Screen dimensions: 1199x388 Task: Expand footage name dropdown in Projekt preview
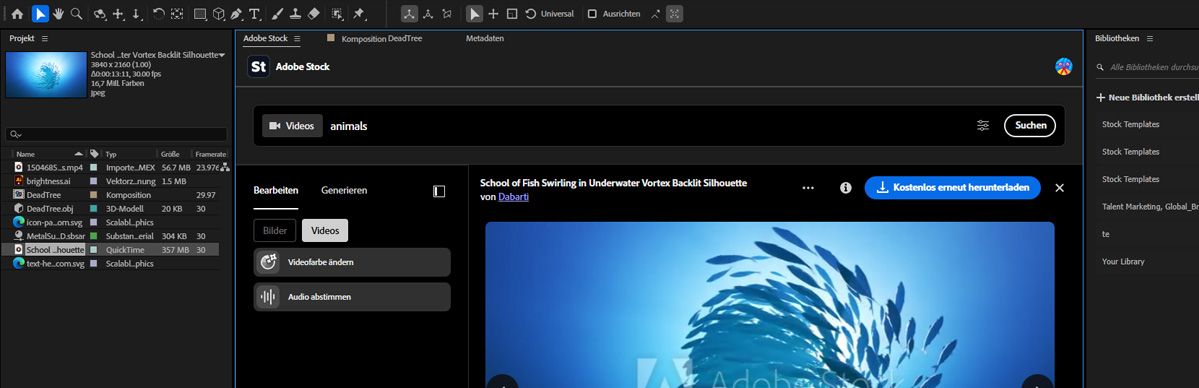coord(222,55)
